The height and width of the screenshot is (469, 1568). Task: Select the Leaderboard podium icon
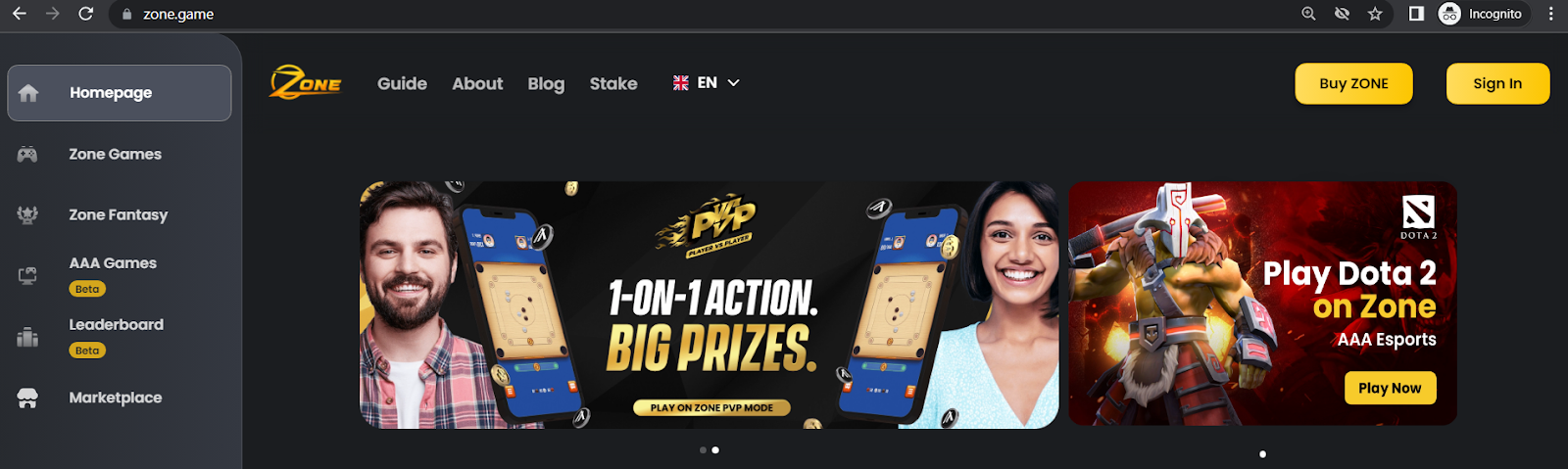click(x=27, y=337)
